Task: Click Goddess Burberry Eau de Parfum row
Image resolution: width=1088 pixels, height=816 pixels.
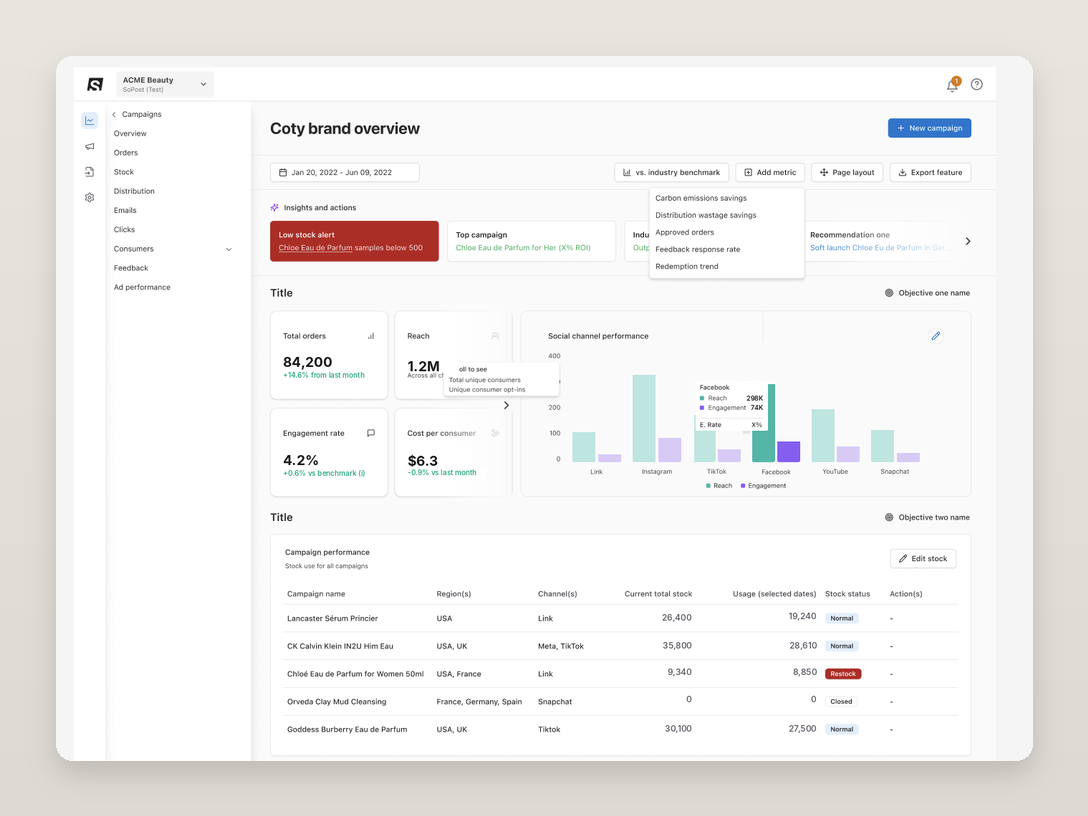Action: pyautogui.click(x=621, y=729)
